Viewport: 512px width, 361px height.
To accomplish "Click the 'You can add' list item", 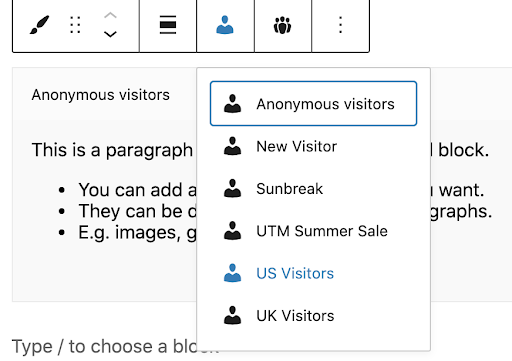I will pos(137,190).
